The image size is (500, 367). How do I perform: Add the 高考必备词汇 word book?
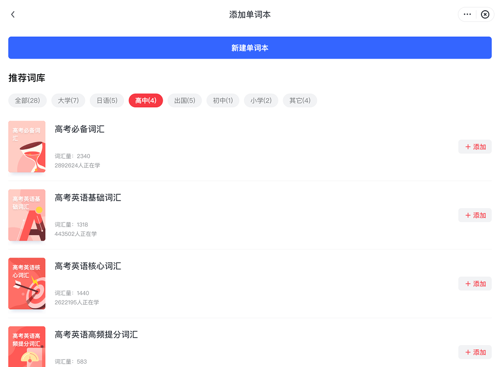[475, 147]
